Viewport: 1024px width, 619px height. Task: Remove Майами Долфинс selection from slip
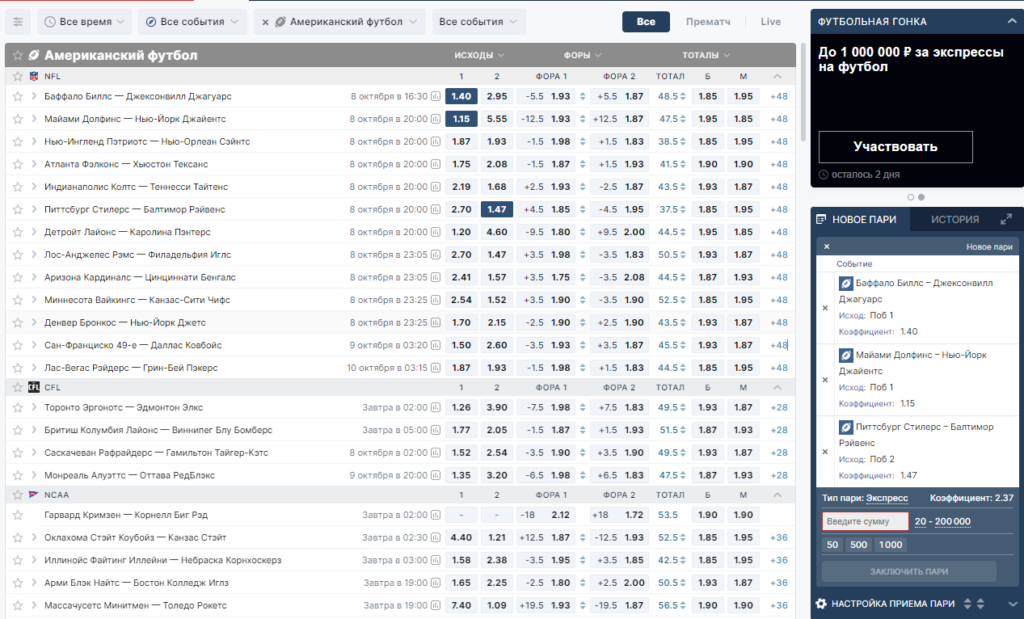coord(825,379)
